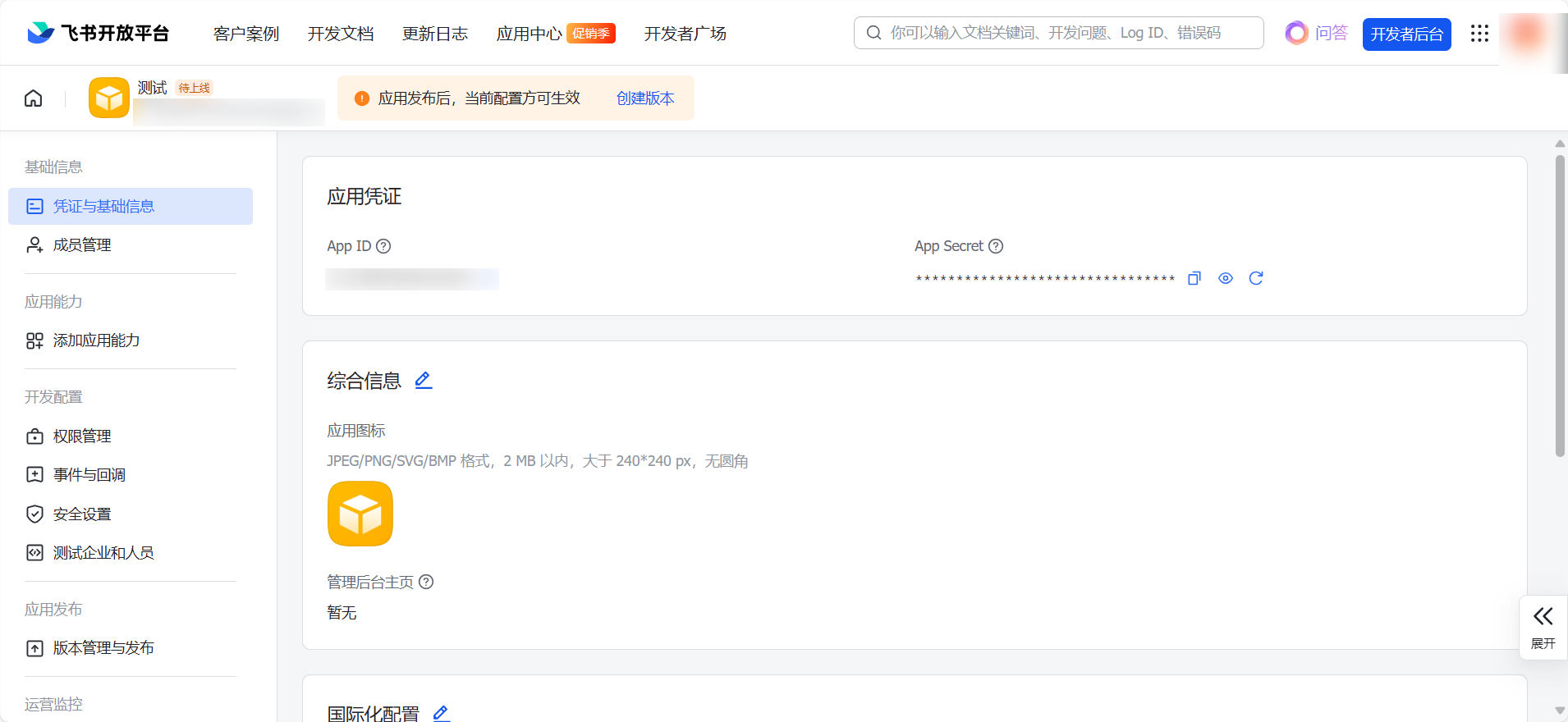Click the vertical scrollbar thumb

point(1560,306)
